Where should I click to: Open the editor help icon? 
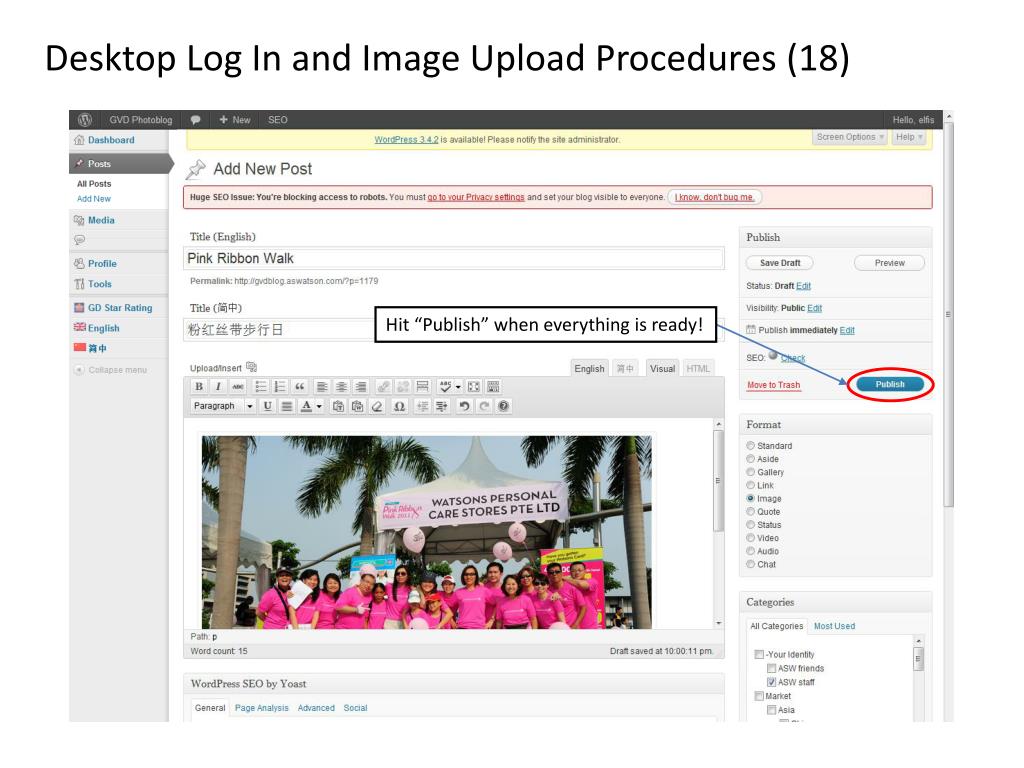pos(503,406)
